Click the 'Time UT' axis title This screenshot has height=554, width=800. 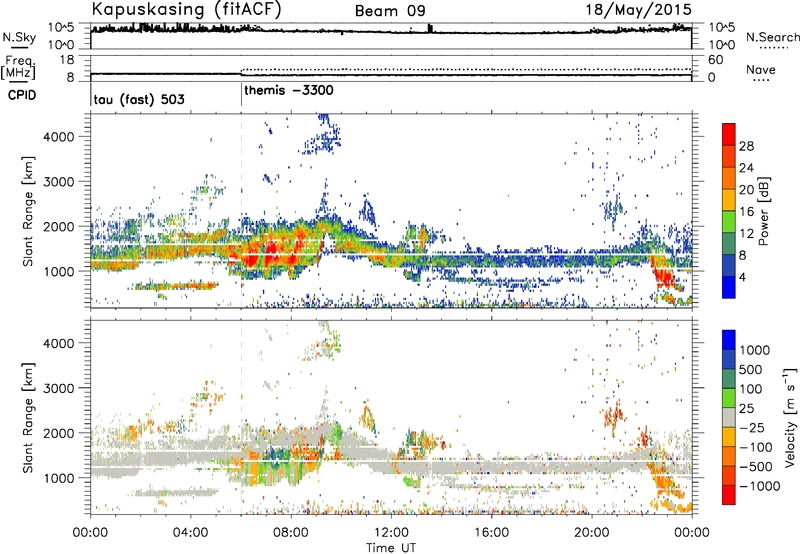coord(391,548)
